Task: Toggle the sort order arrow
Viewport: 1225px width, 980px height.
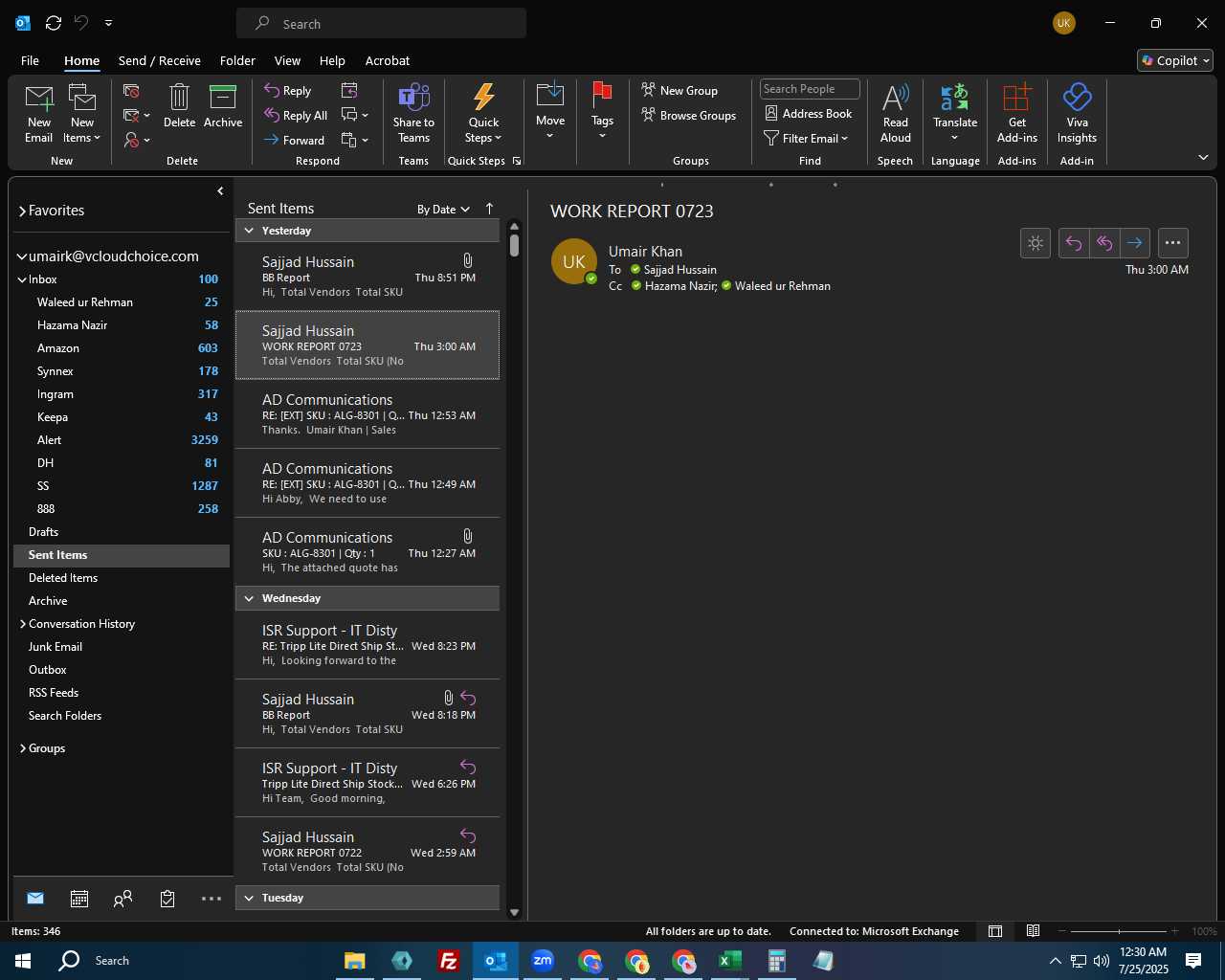Action: pyautogui.click(x=489, y=209)
